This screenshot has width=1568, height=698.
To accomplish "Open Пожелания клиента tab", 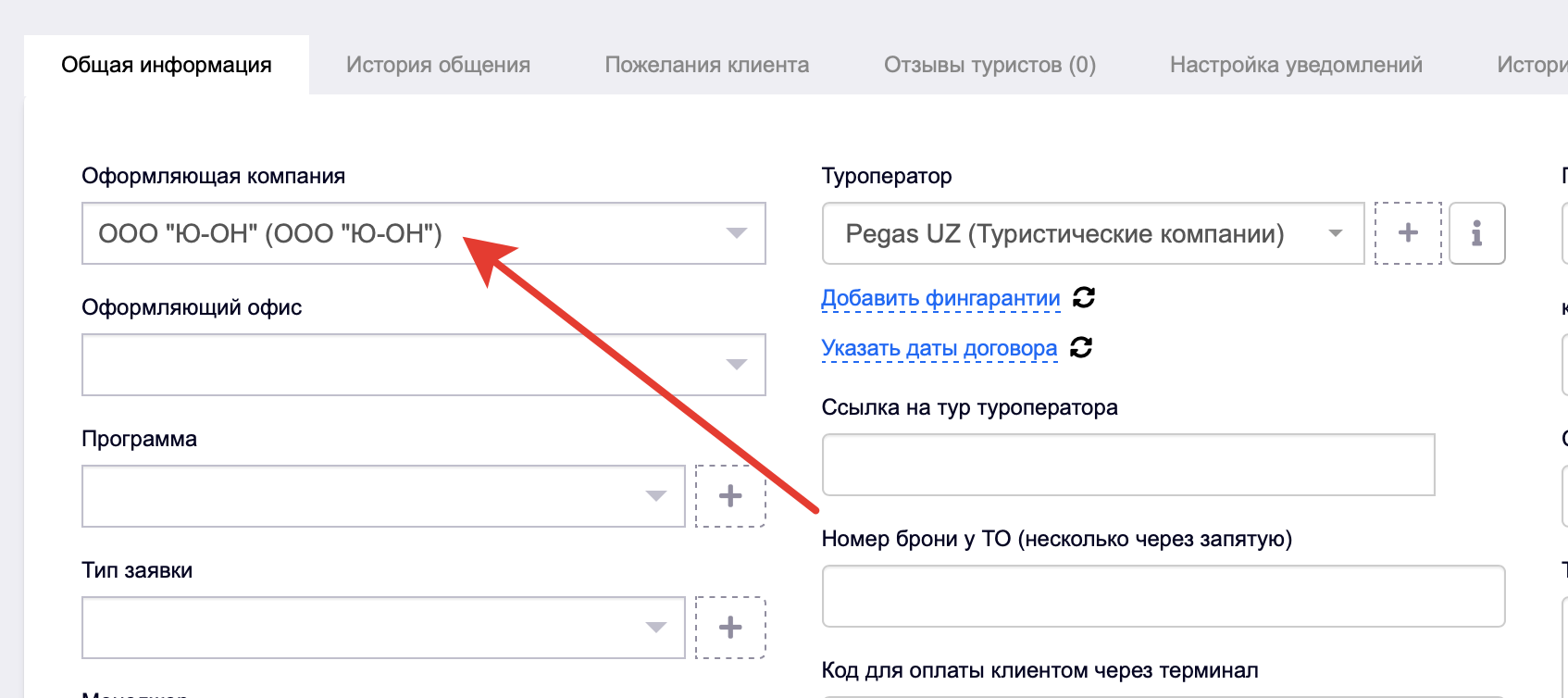I will tap(707, 65).
